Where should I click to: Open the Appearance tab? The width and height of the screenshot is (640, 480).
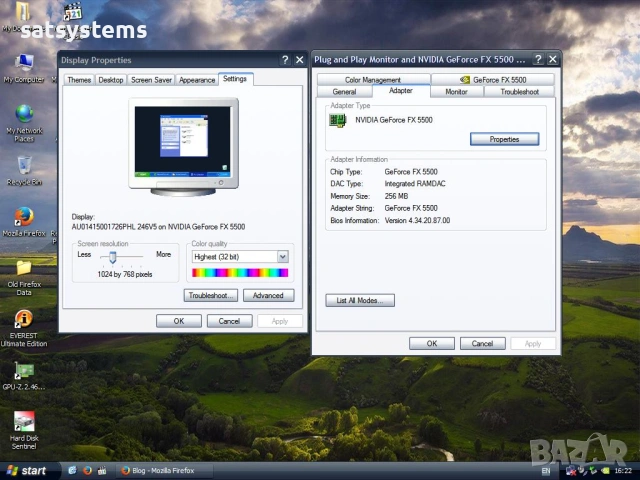pyautogui.click(x=197, y=80)
